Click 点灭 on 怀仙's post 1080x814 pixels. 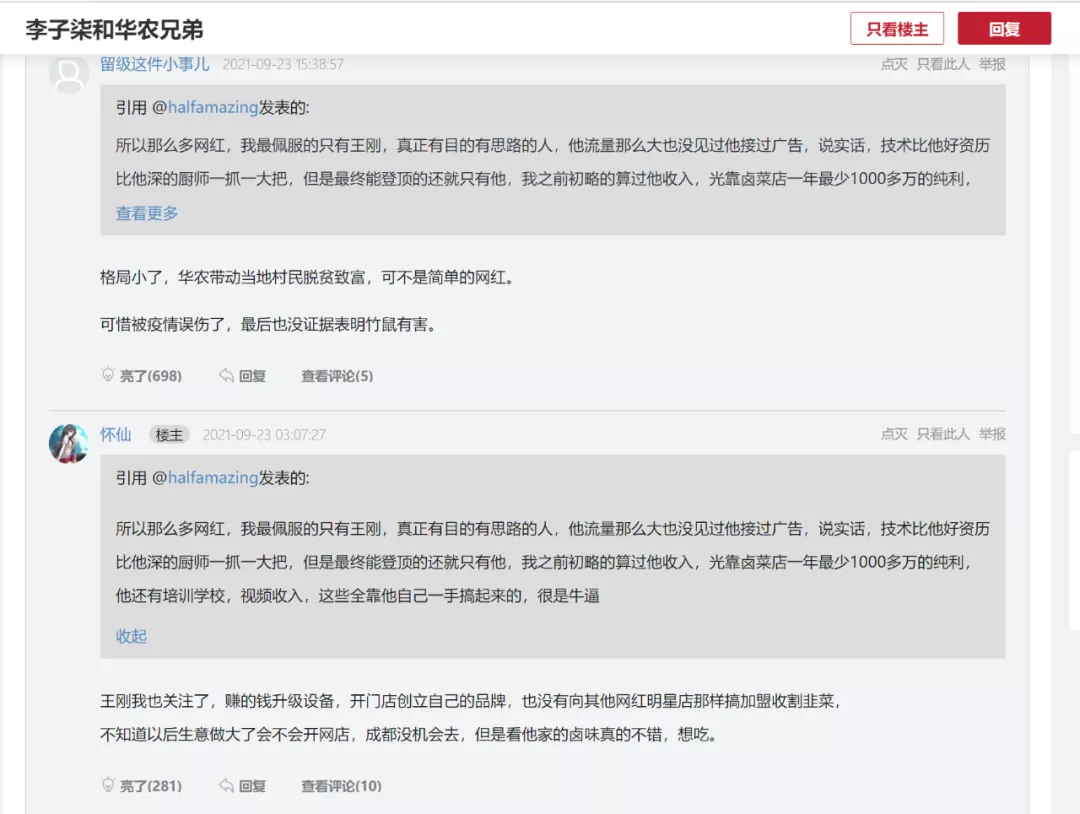click(894, 434)
